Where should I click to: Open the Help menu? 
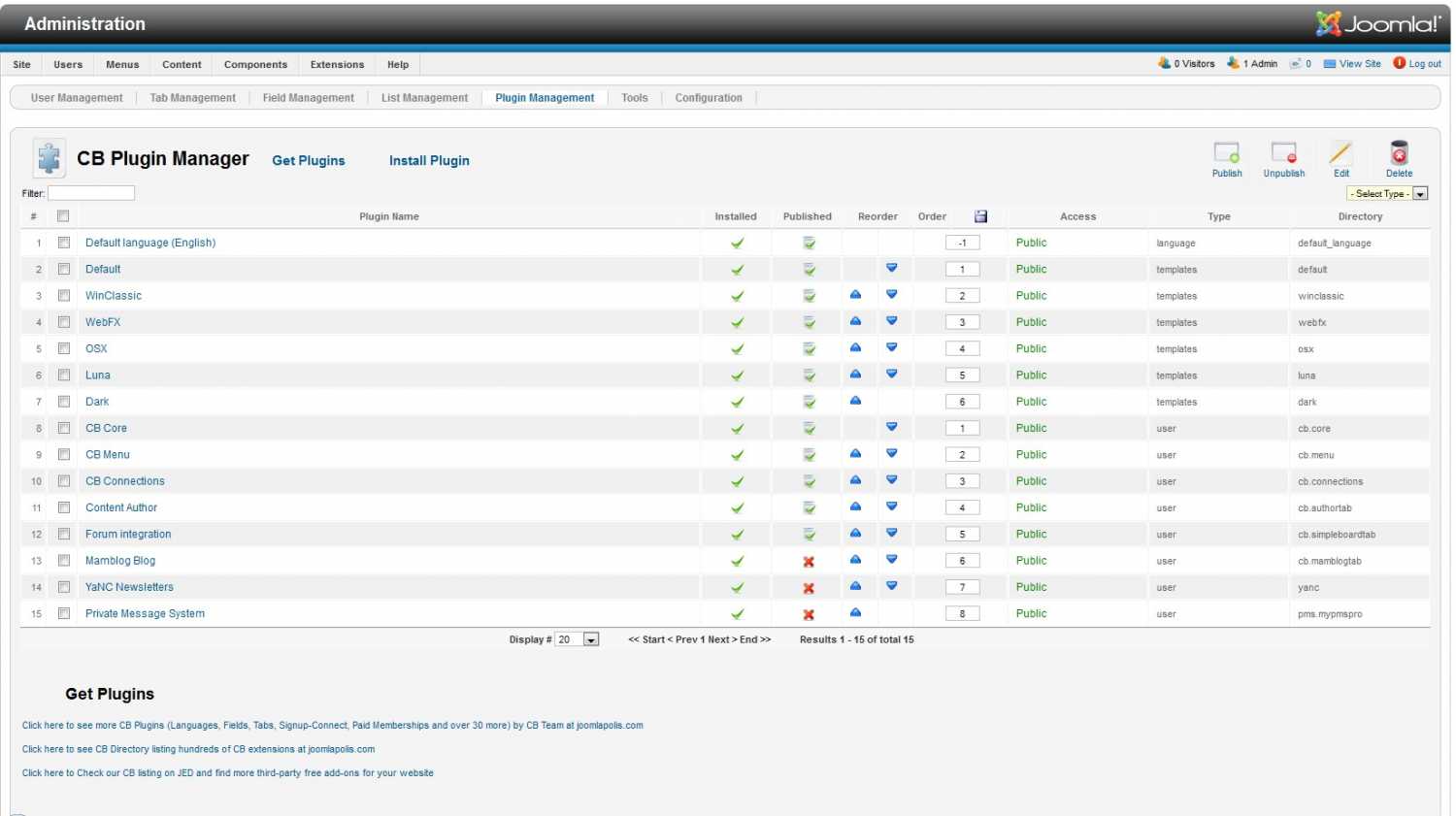[398, 64]
